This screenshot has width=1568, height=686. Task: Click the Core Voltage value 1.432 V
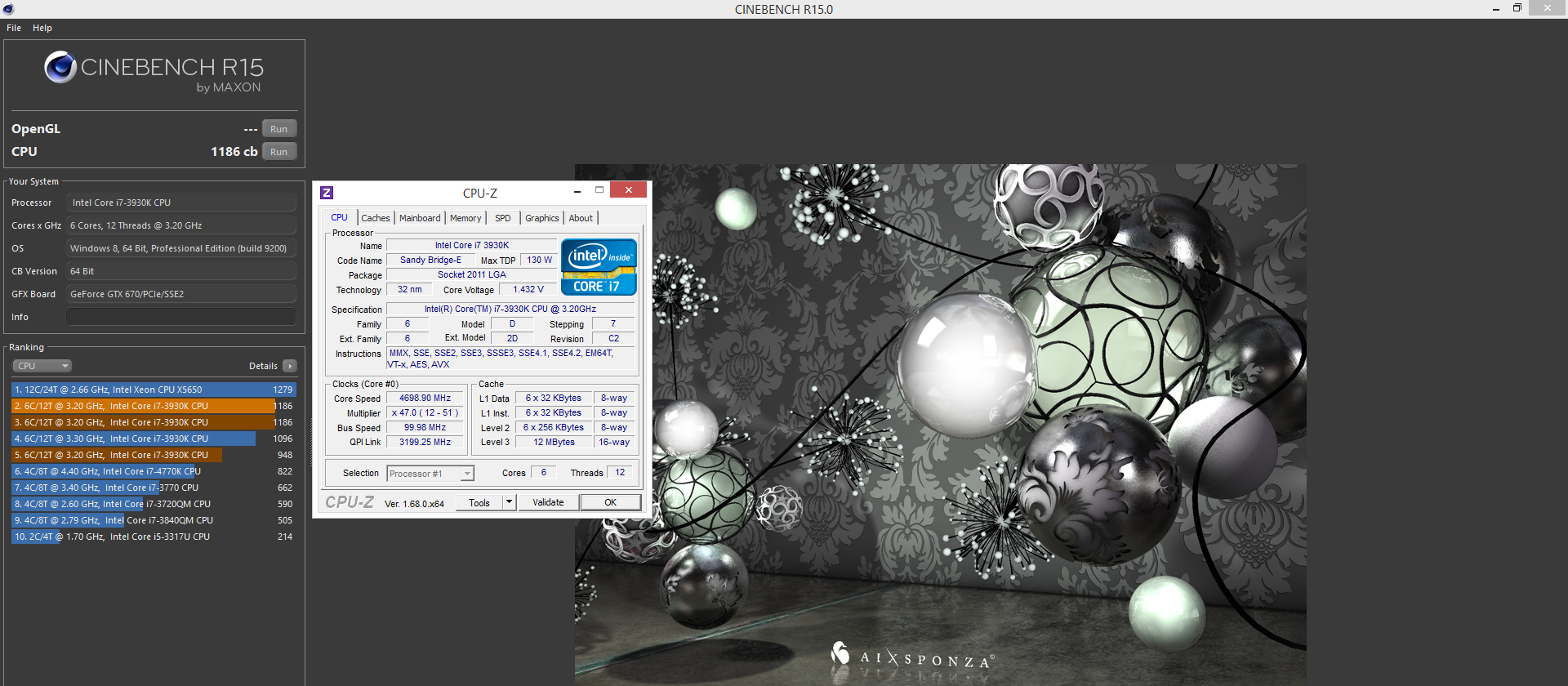[528, 289]
